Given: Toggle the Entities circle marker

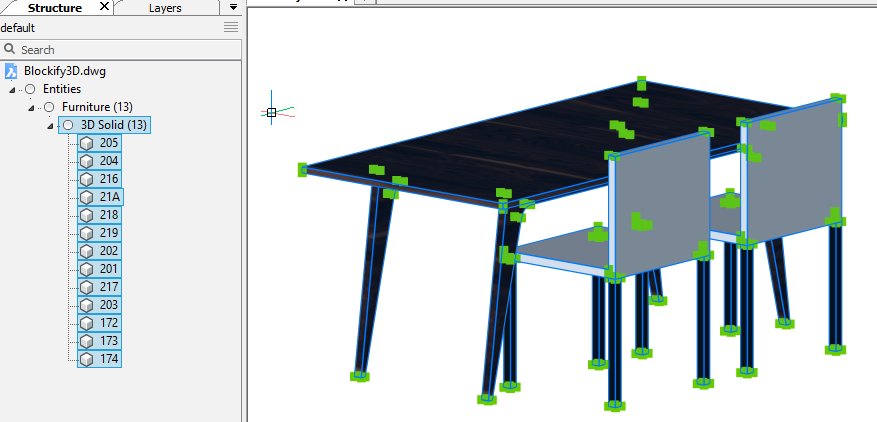Looking at the screenshot, I should (30, 89).
